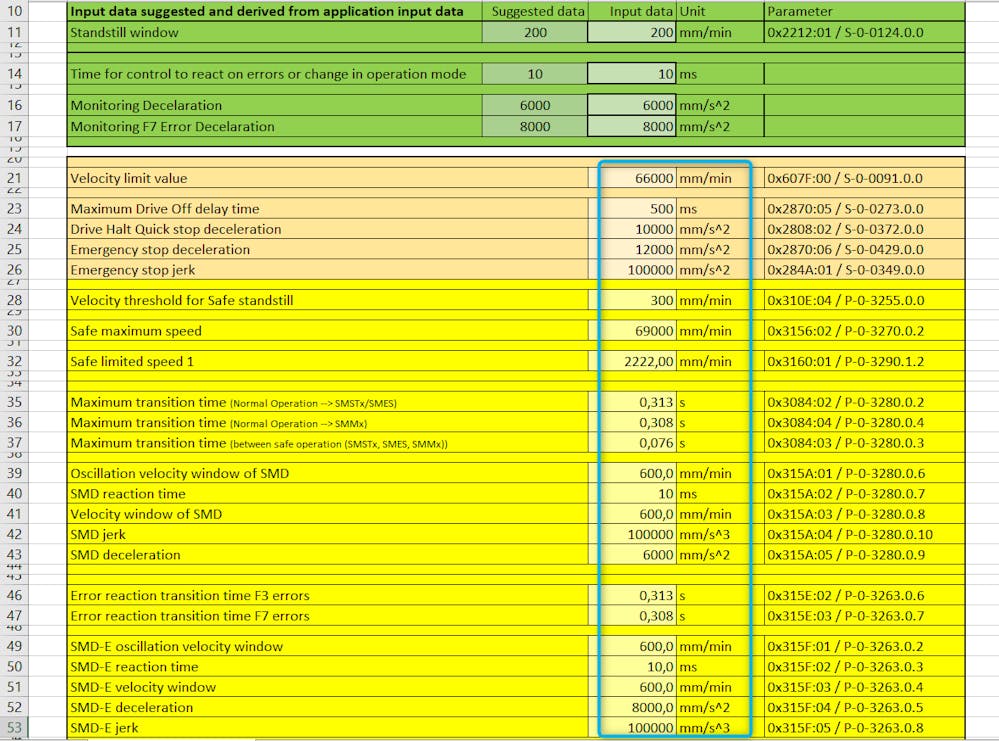Select suggested value 6000 for Monitoring Decelaration
999x741 pixels.
[535, 105]
